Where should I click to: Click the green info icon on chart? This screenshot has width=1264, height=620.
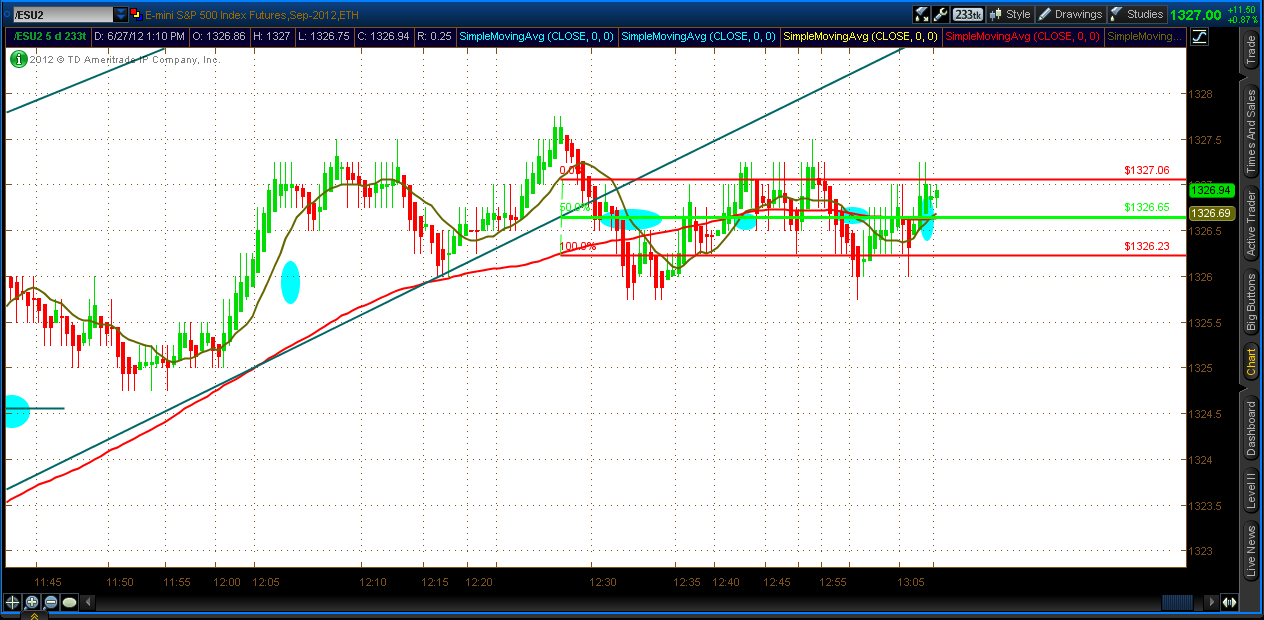tap(17, 59)
